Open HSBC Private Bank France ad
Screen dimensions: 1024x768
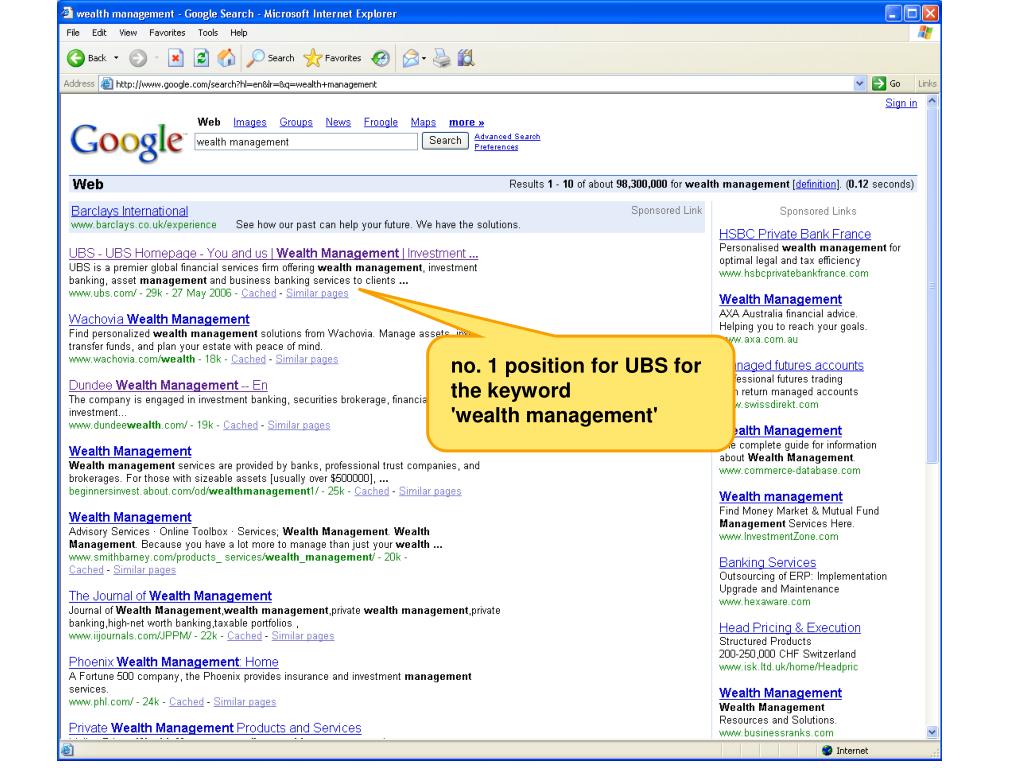[x=795, y=234]
